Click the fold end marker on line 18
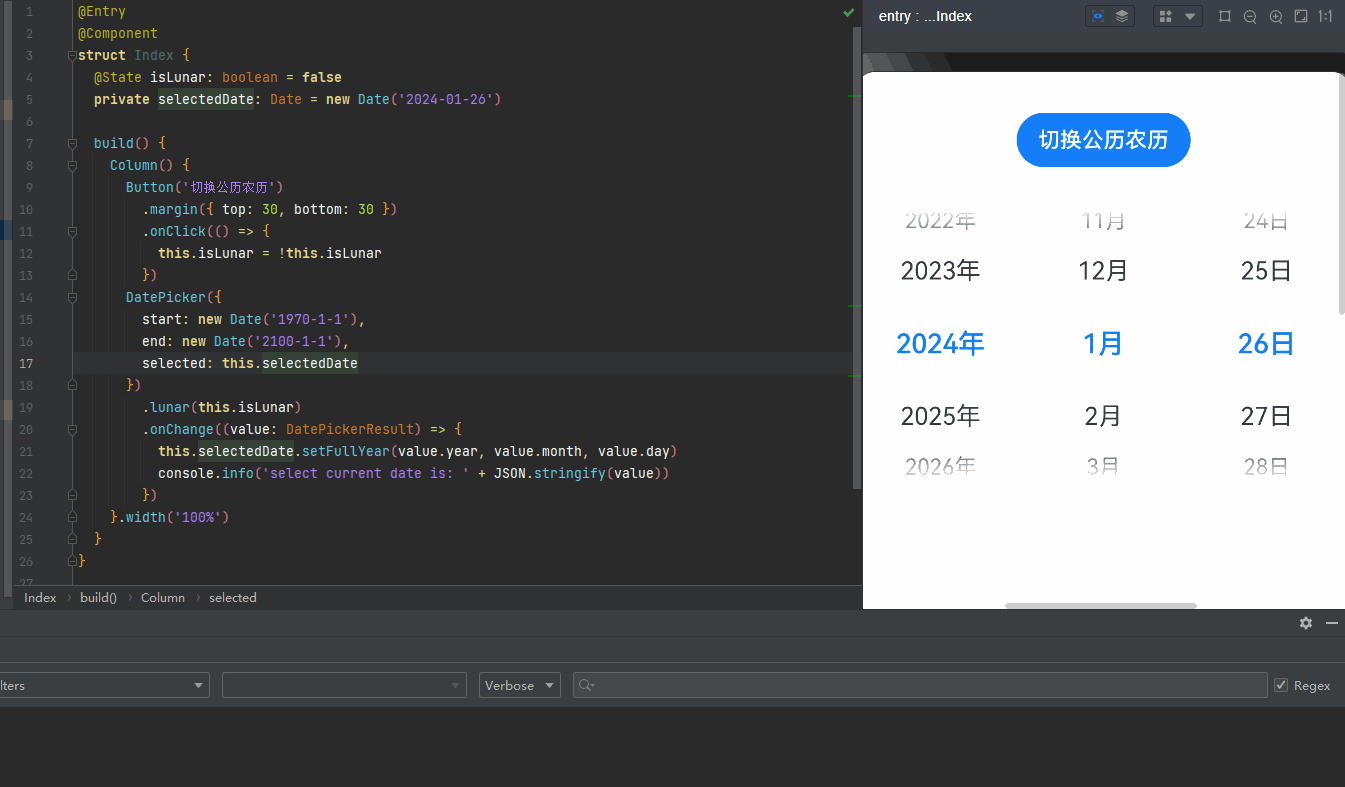Viewport: 1345px width, 787px height. point(72,385)
